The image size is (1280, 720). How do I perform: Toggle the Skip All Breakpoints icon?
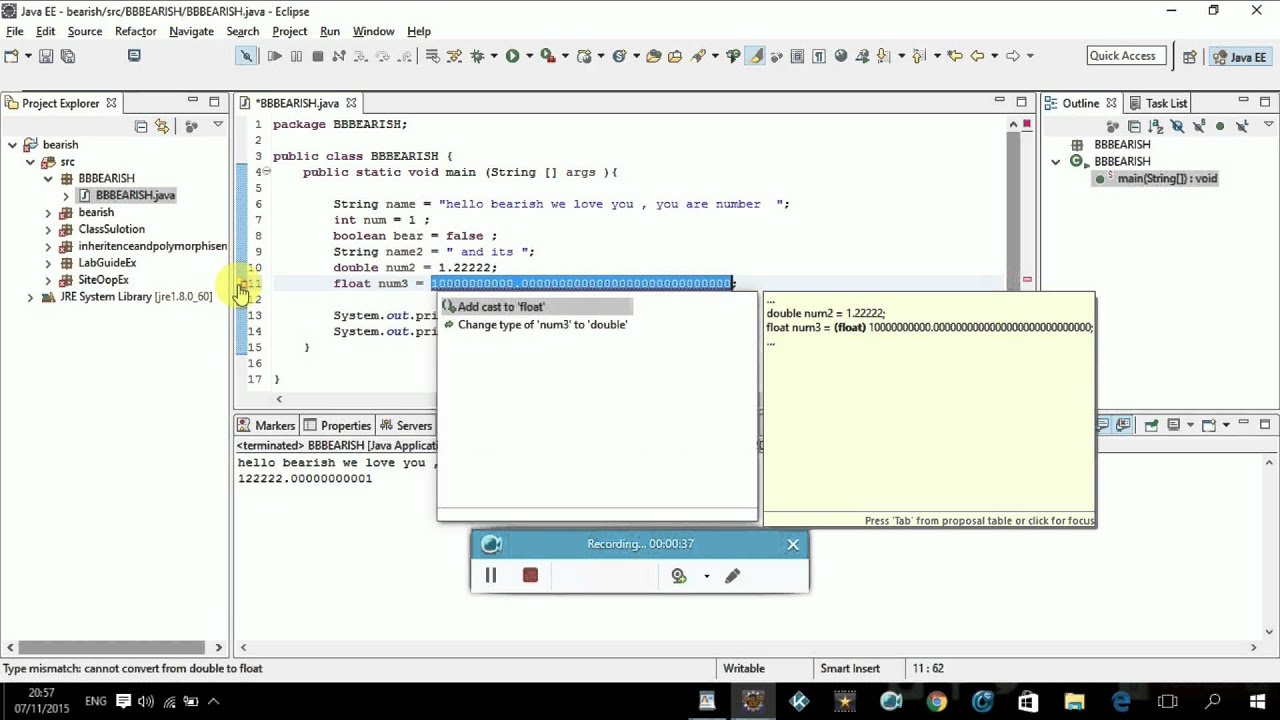[246, 56]
